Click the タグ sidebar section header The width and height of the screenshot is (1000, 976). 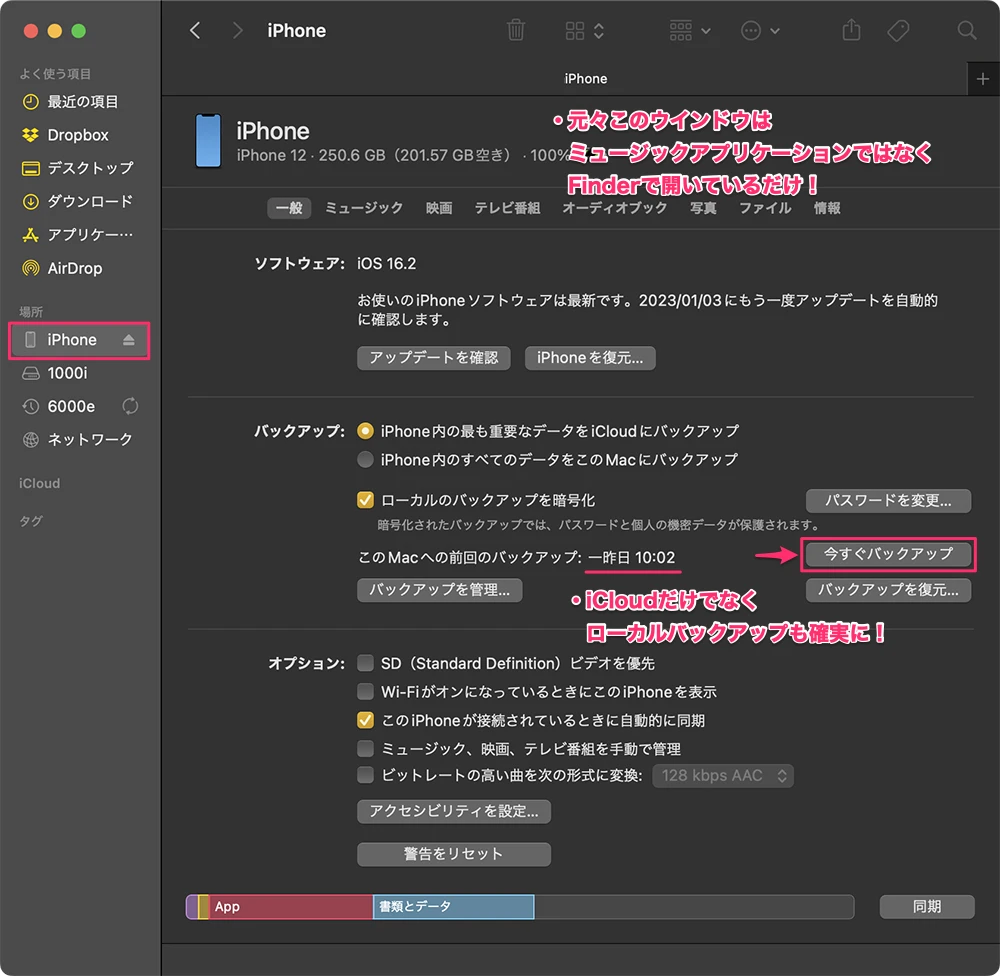point(31,521)
